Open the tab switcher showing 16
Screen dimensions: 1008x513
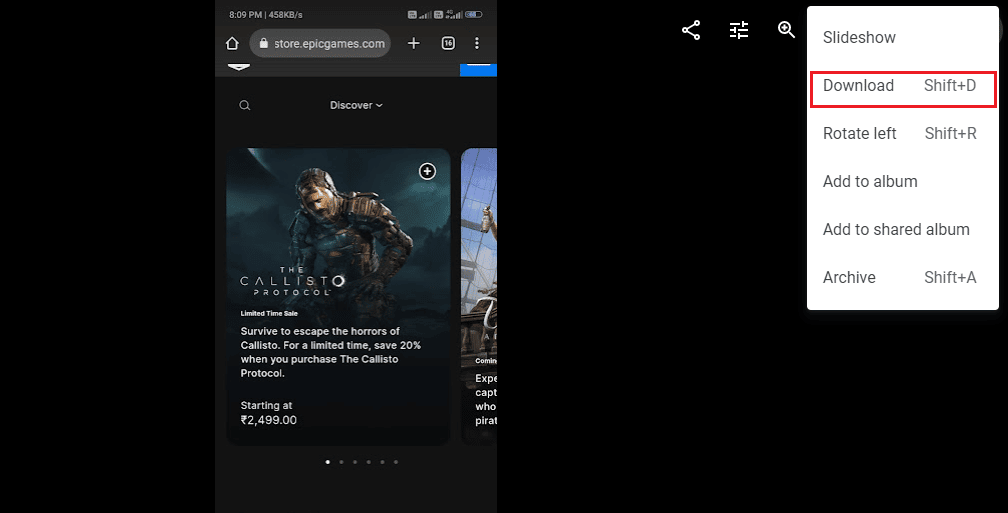tap(448, 43)
